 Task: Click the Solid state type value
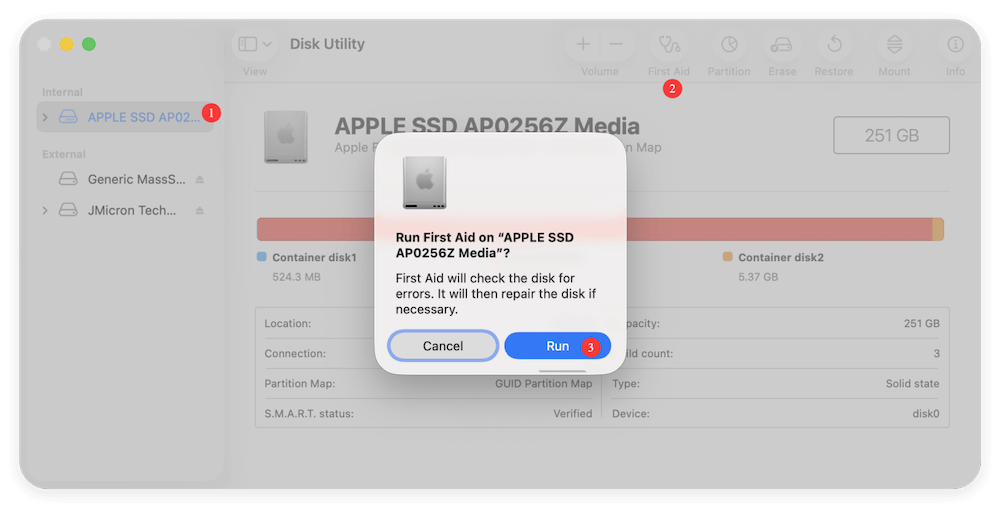tap(912, 384)
